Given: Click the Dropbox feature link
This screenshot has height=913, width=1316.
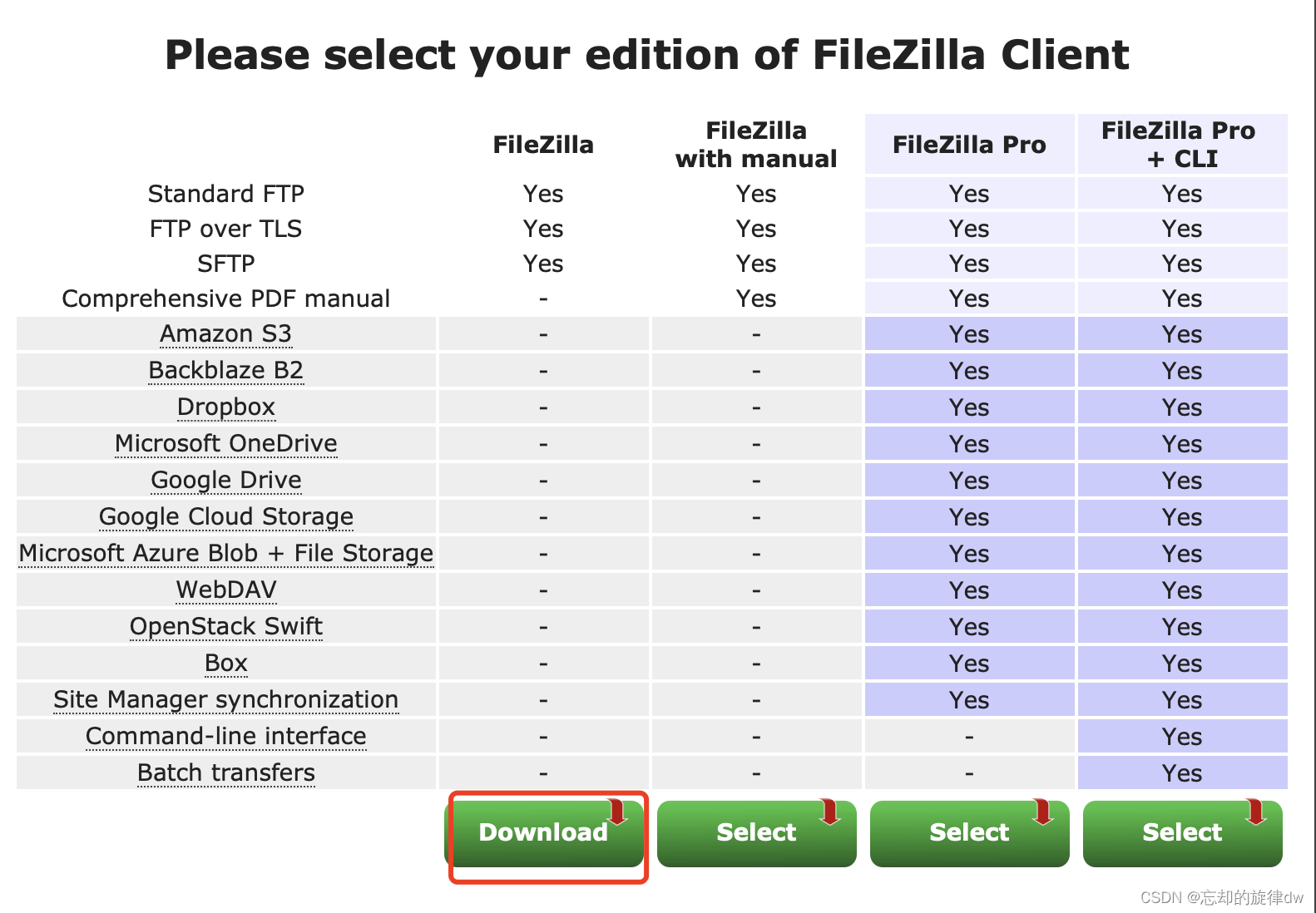Looking at the screenshot, I should pyautogui.click(x=225, y=407).
